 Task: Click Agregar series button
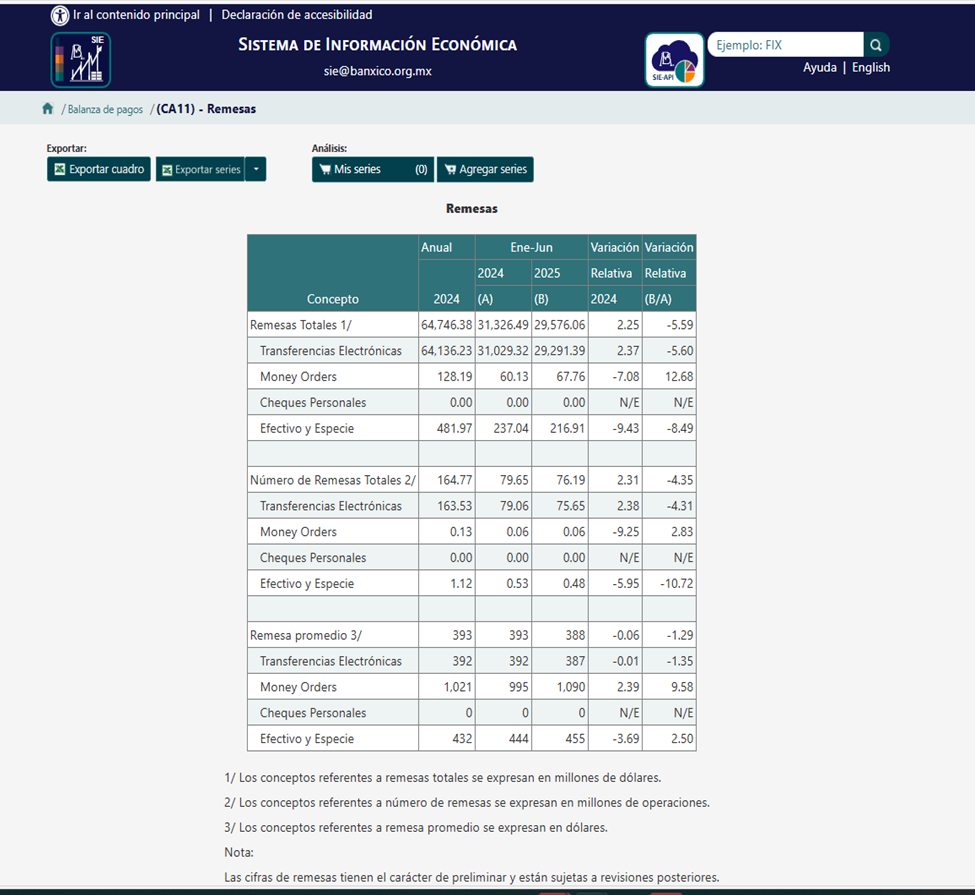click(485, 170)
